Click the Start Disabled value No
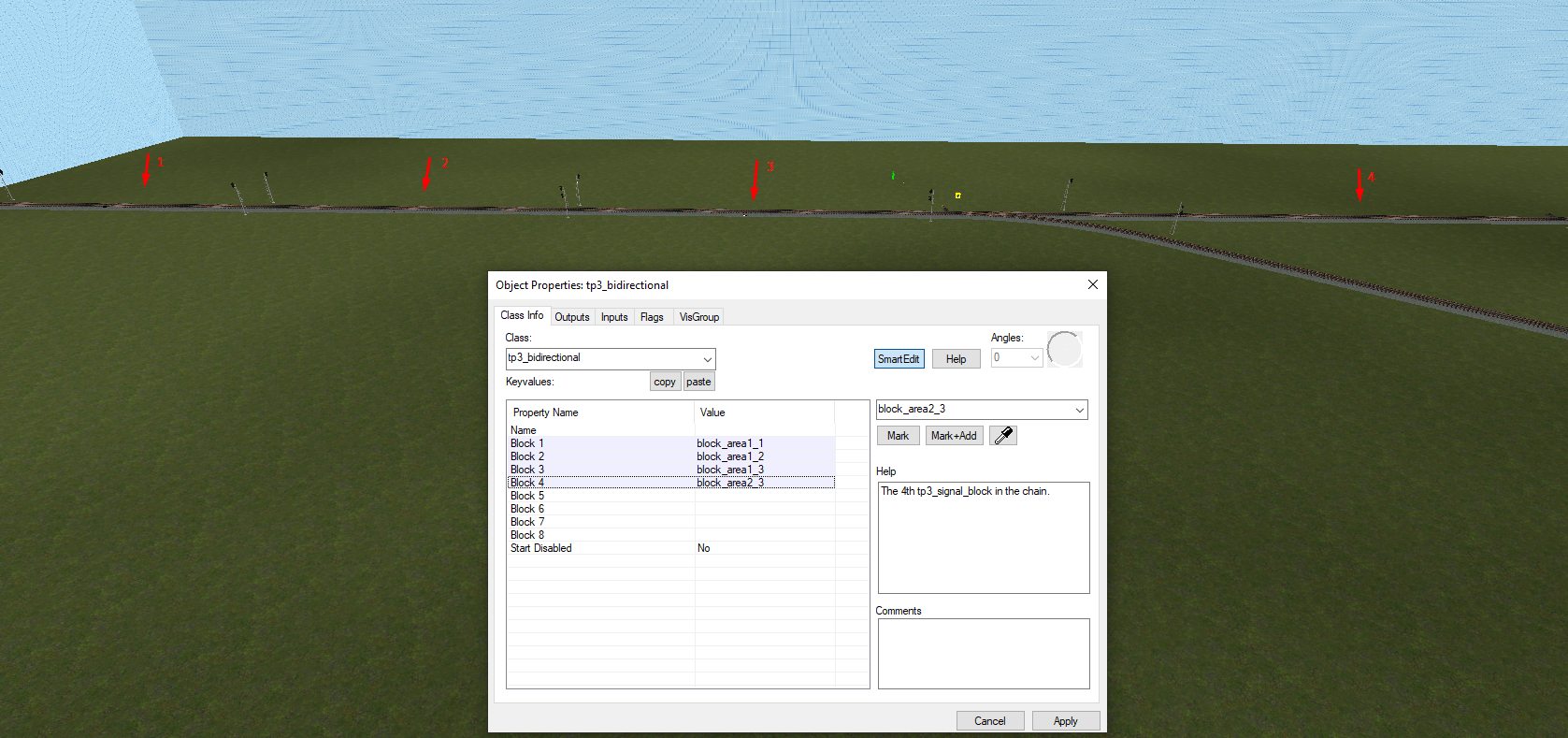 [x=704, y=548]
